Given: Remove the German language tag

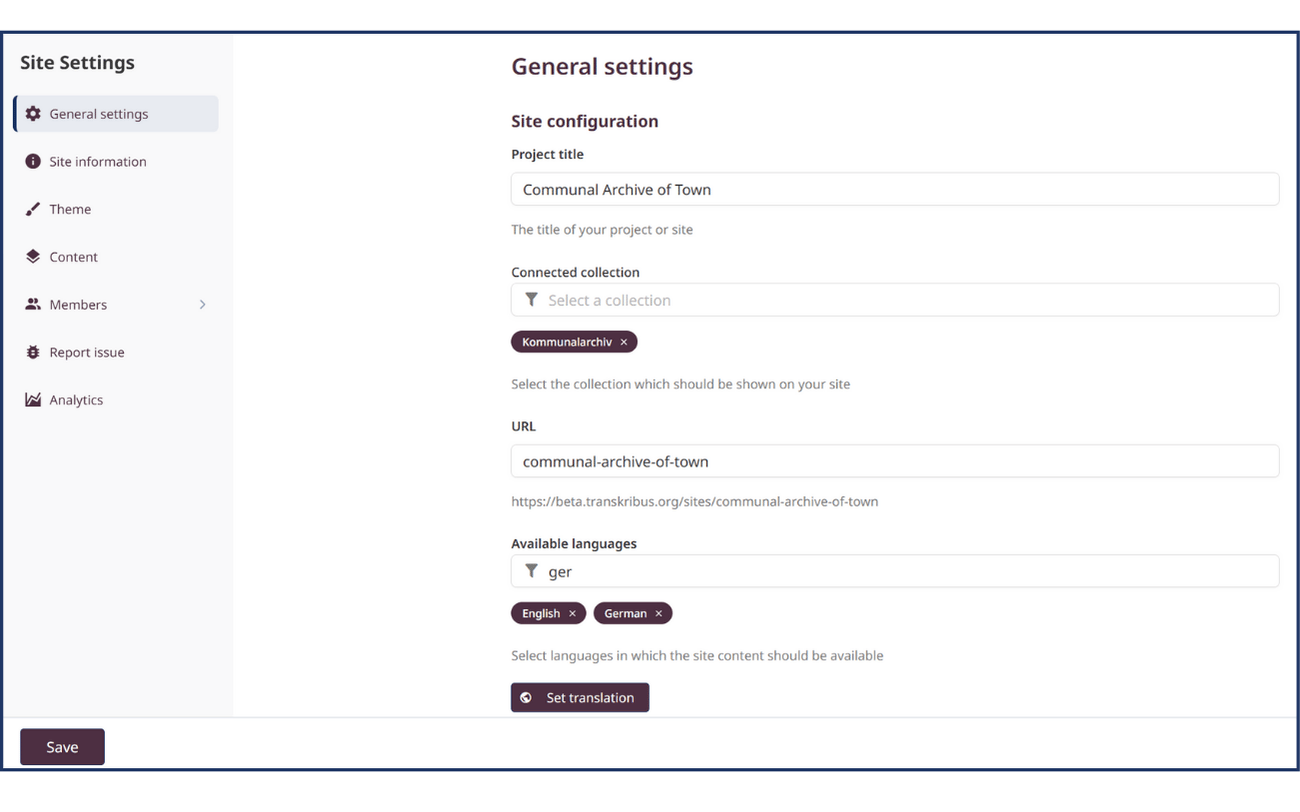Looking at the screenshot, I should point(659,613).
